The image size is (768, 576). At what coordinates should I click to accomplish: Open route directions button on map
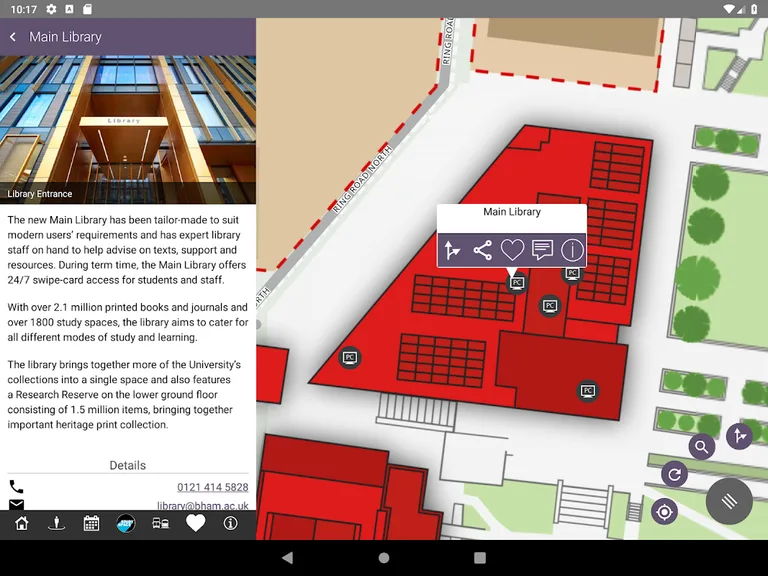coord(739,435)
